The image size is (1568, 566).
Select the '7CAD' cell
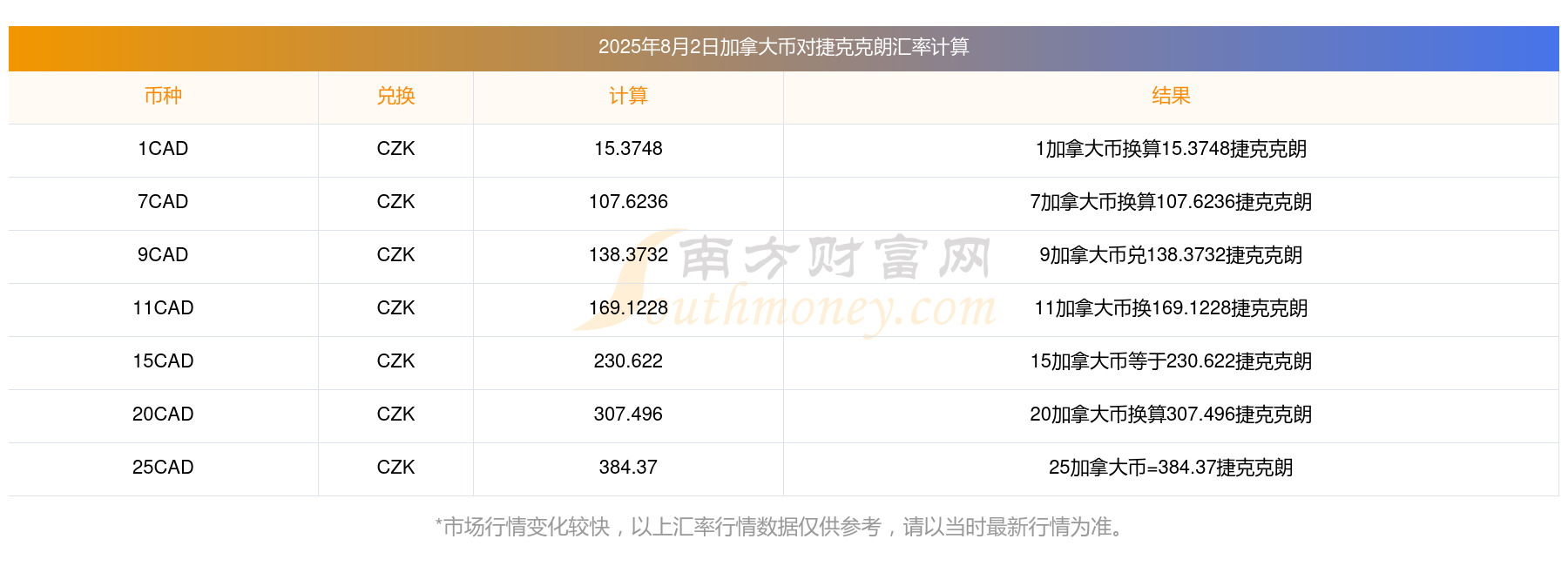click(x=163, y=202)
